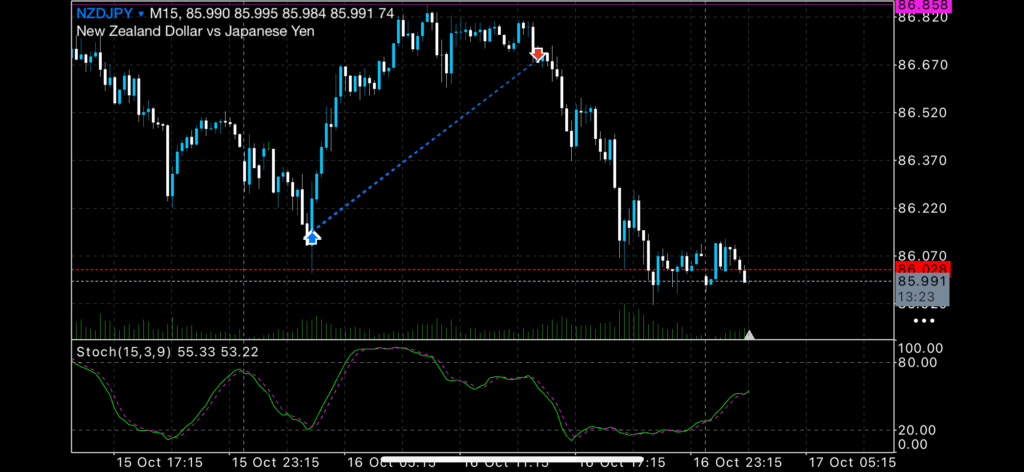Select the red 86.028 price level label
This screenshot has height=472, width=1024.
pyautogui.click(x=922, y=269)
